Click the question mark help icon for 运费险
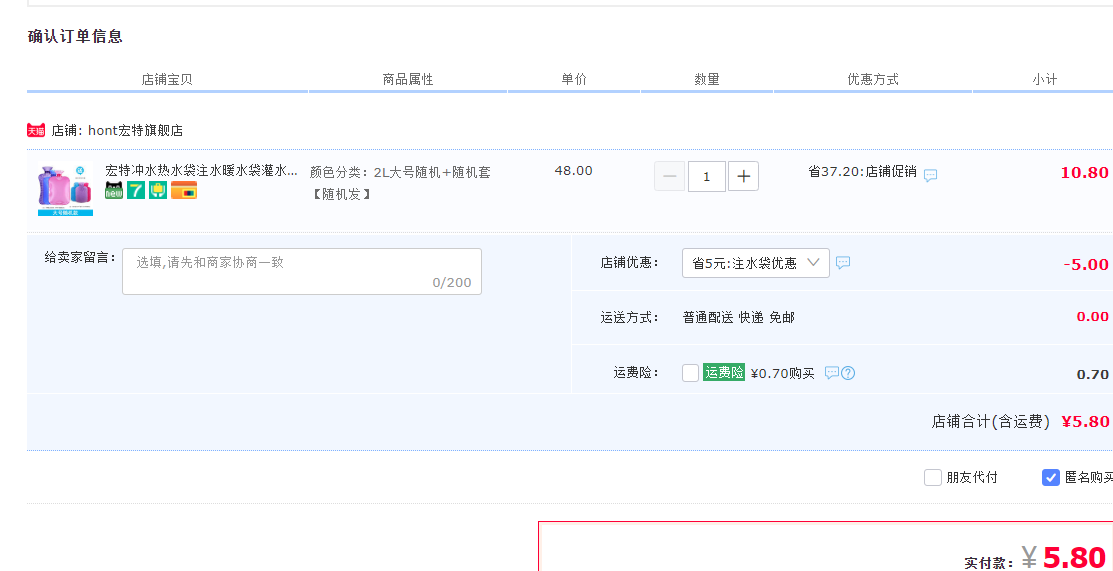Screen dimensions: 1113x571 (x=848, y=373)
